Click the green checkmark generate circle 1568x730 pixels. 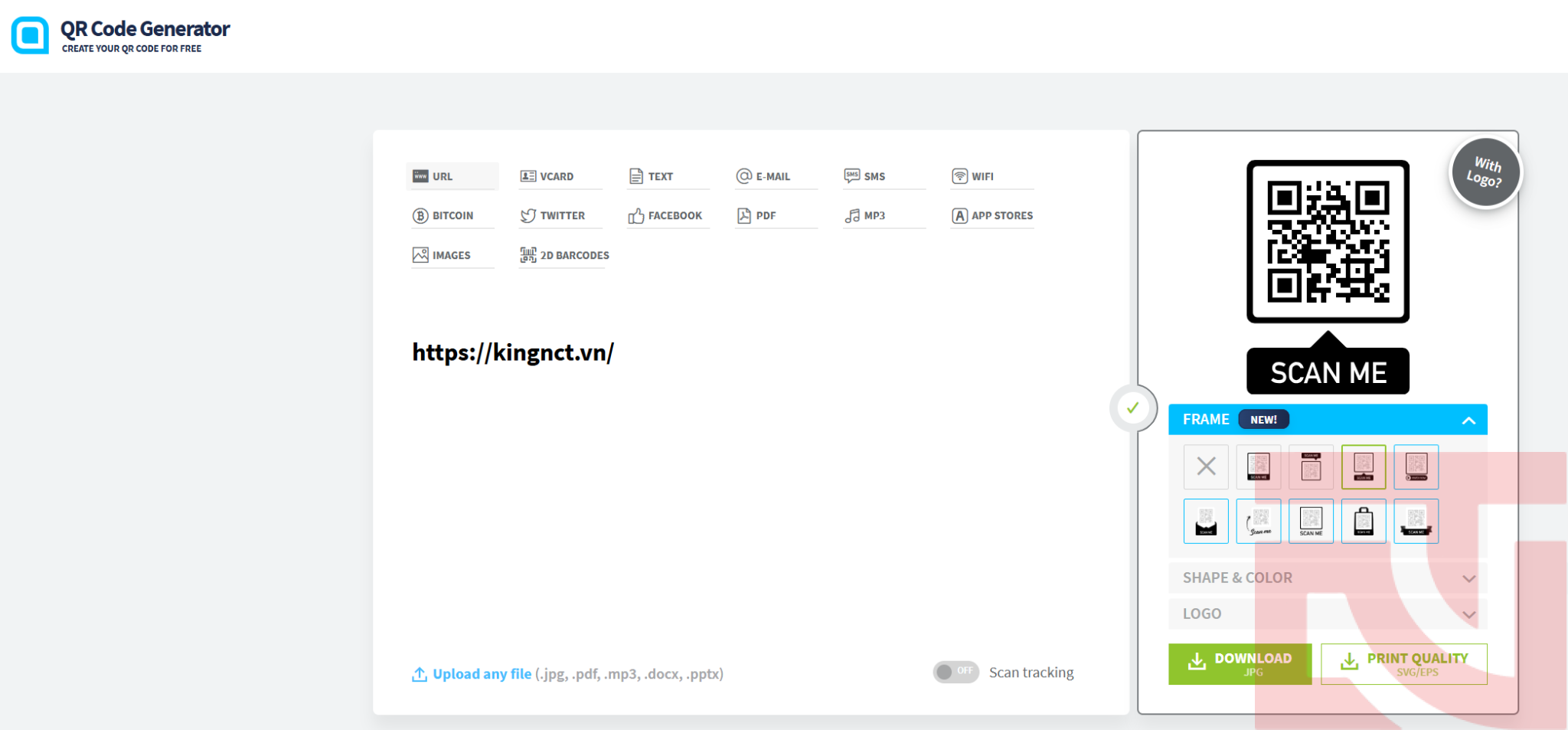point(1133,408)
